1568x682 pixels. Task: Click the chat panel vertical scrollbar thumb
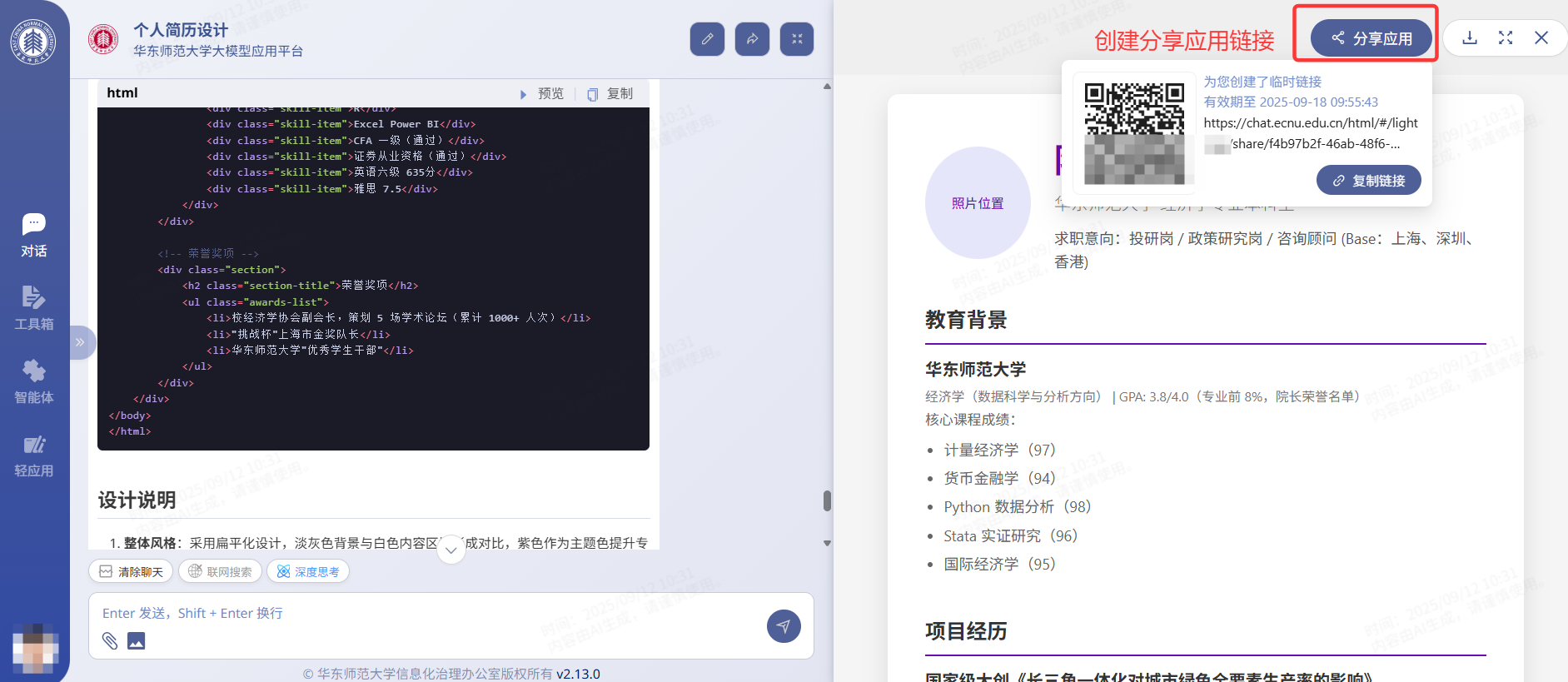tap(827, 500)
